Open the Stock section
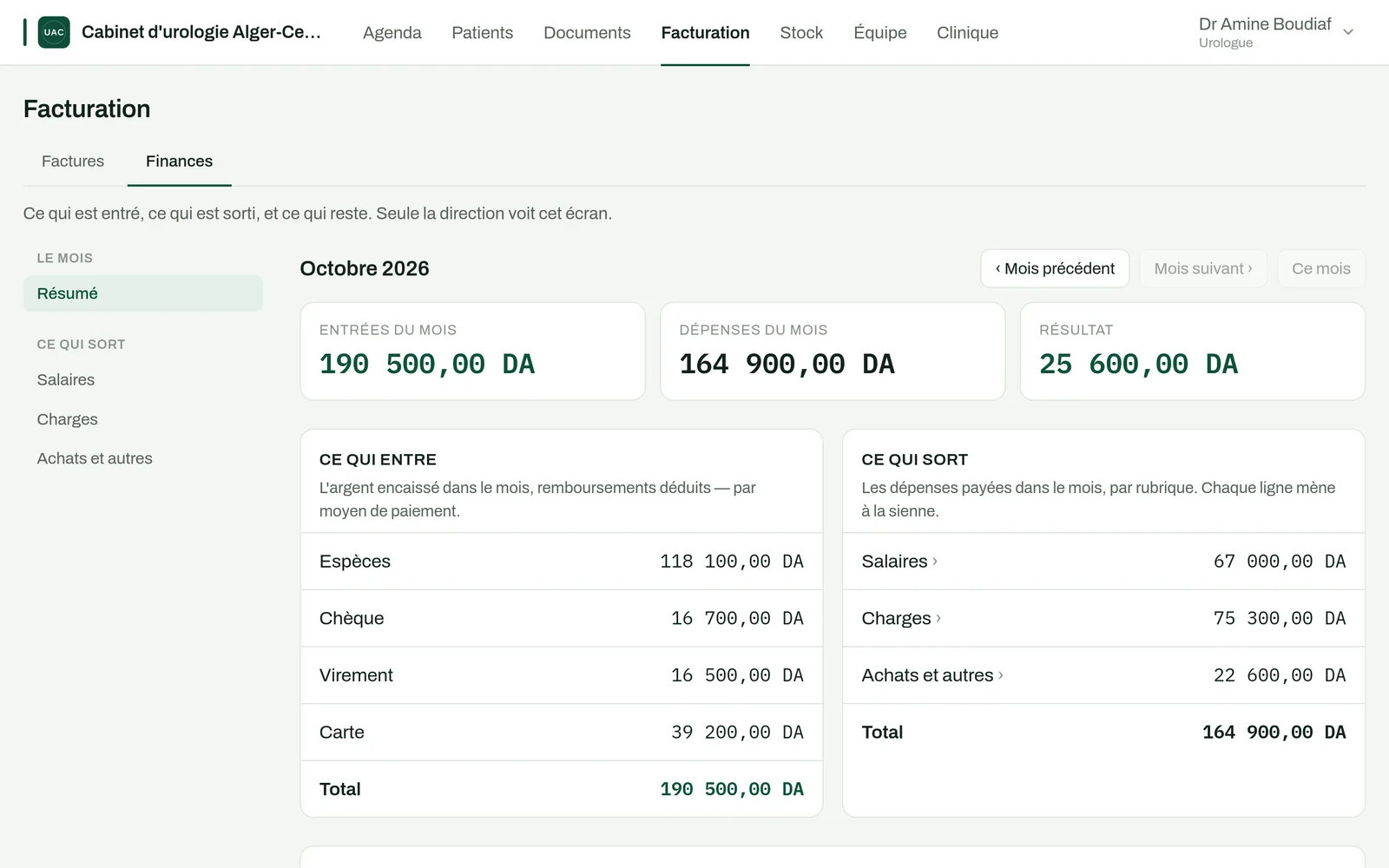This screenshot has height=868, width=1389. coord(801,32)
